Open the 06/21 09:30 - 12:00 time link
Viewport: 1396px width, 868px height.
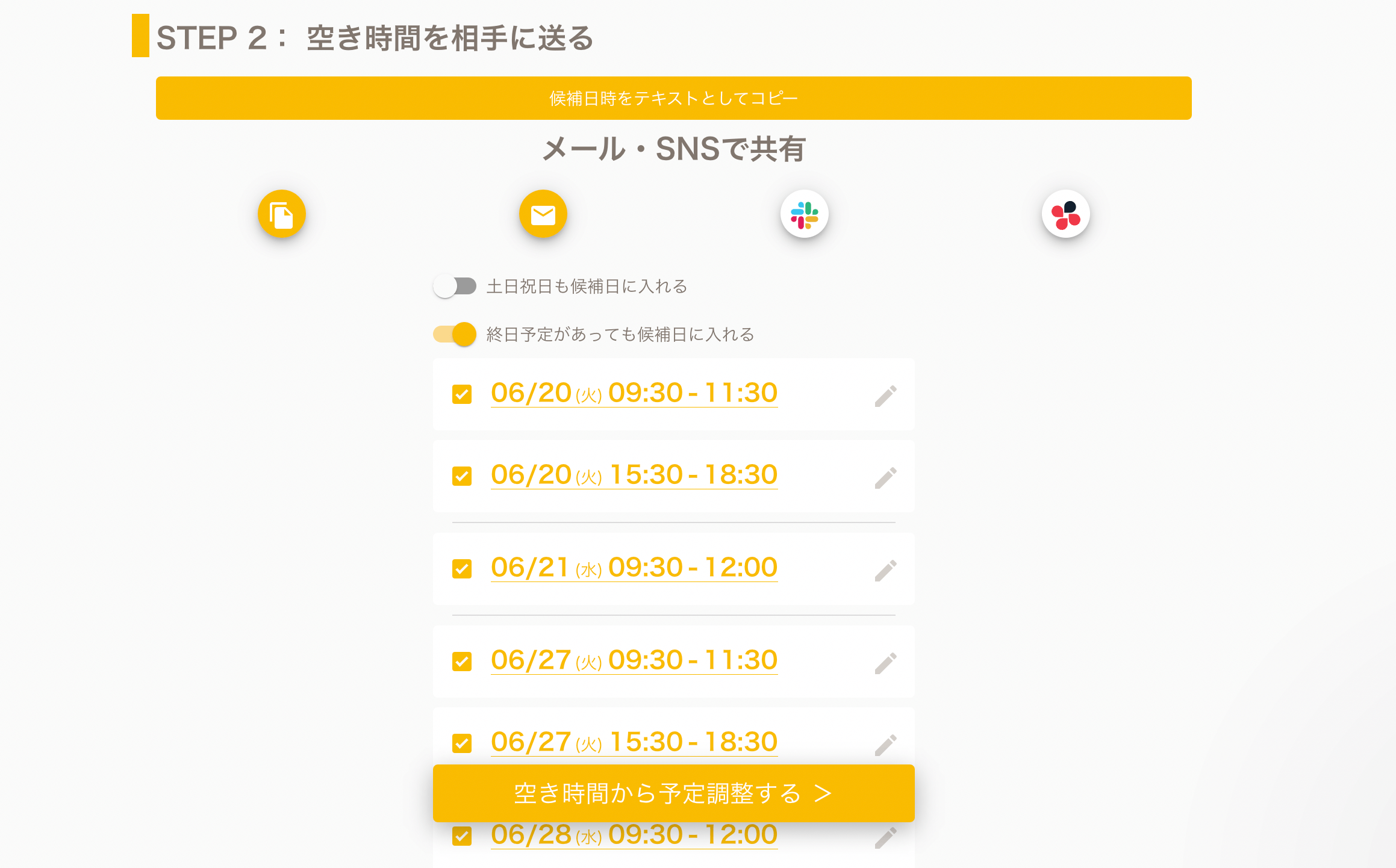(x=634, y=568)
